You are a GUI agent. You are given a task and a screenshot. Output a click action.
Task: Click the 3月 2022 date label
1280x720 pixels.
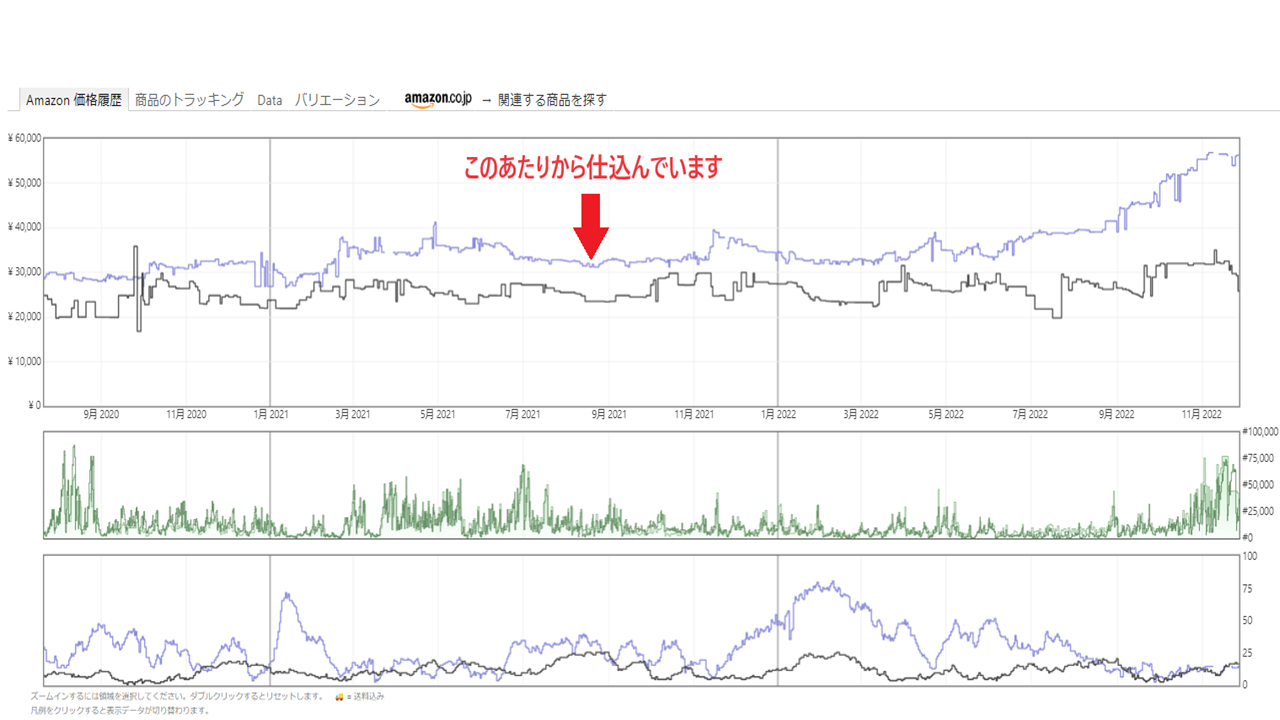point(861,414)
